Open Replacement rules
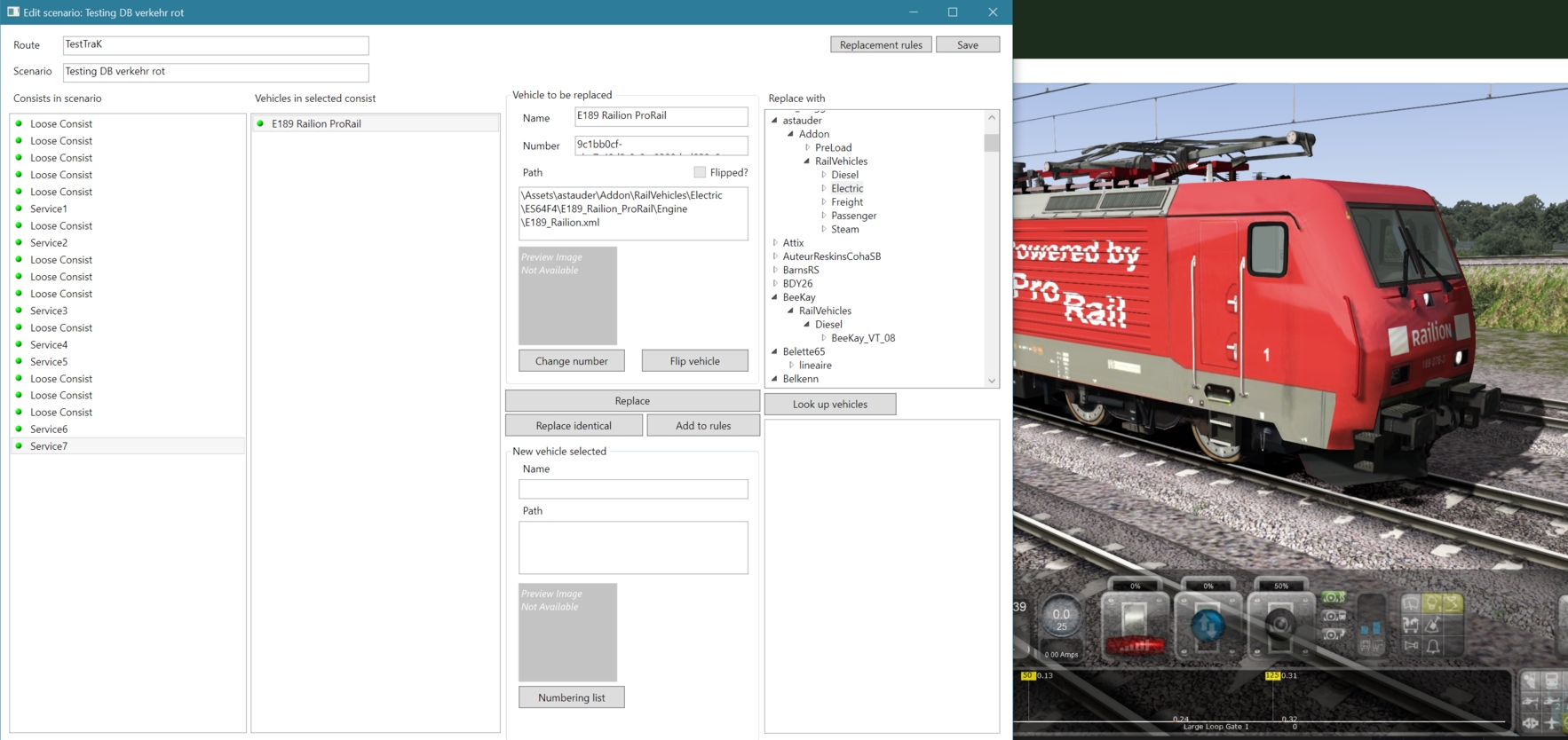 click(881, 44)
